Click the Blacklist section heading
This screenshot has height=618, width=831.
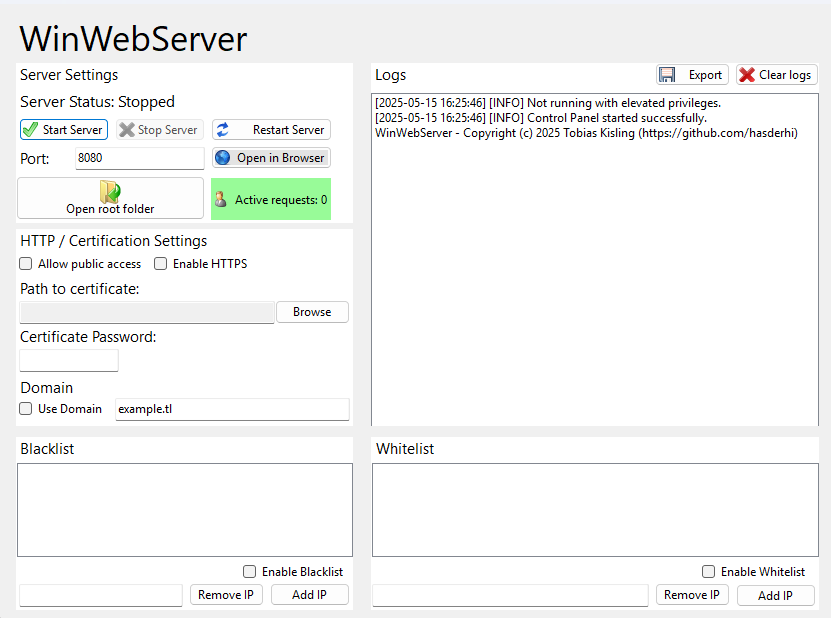point(47,449)
